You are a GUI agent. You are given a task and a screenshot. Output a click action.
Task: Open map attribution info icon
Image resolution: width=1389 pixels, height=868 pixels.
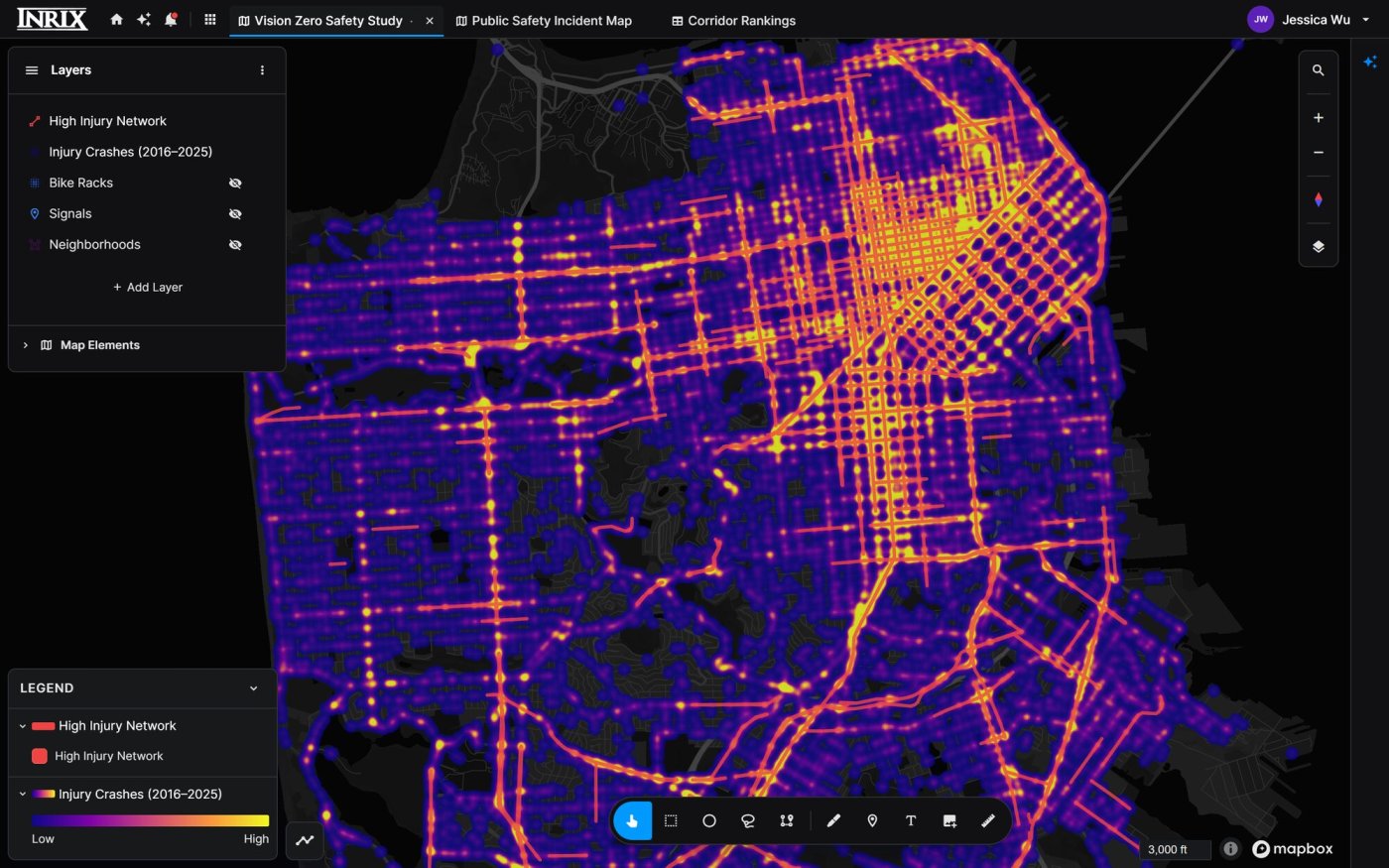point(1230,849)
